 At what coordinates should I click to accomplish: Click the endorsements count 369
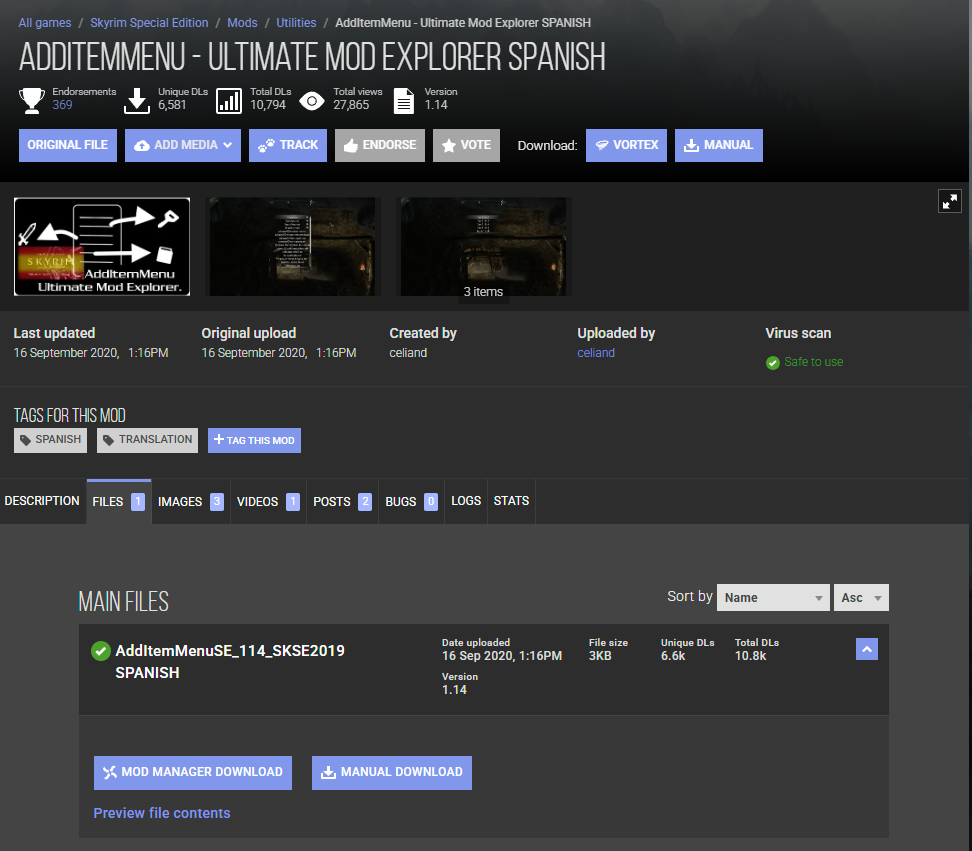[62, 105]
